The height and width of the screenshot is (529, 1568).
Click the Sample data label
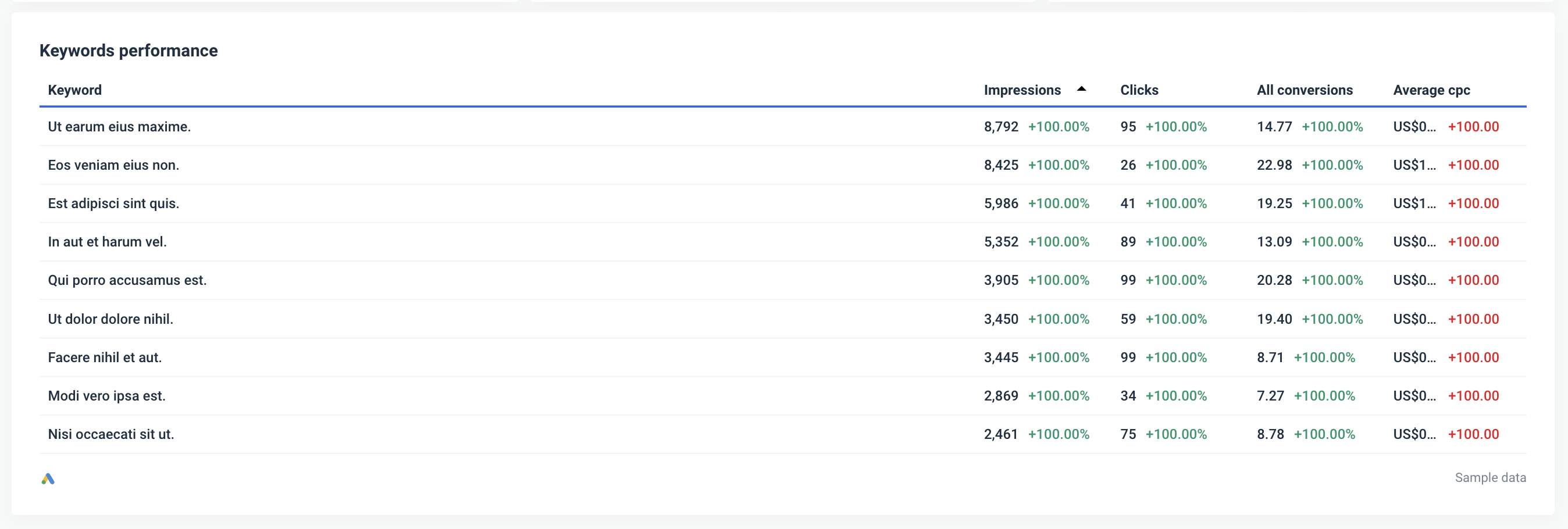(x=1490, y=477)
